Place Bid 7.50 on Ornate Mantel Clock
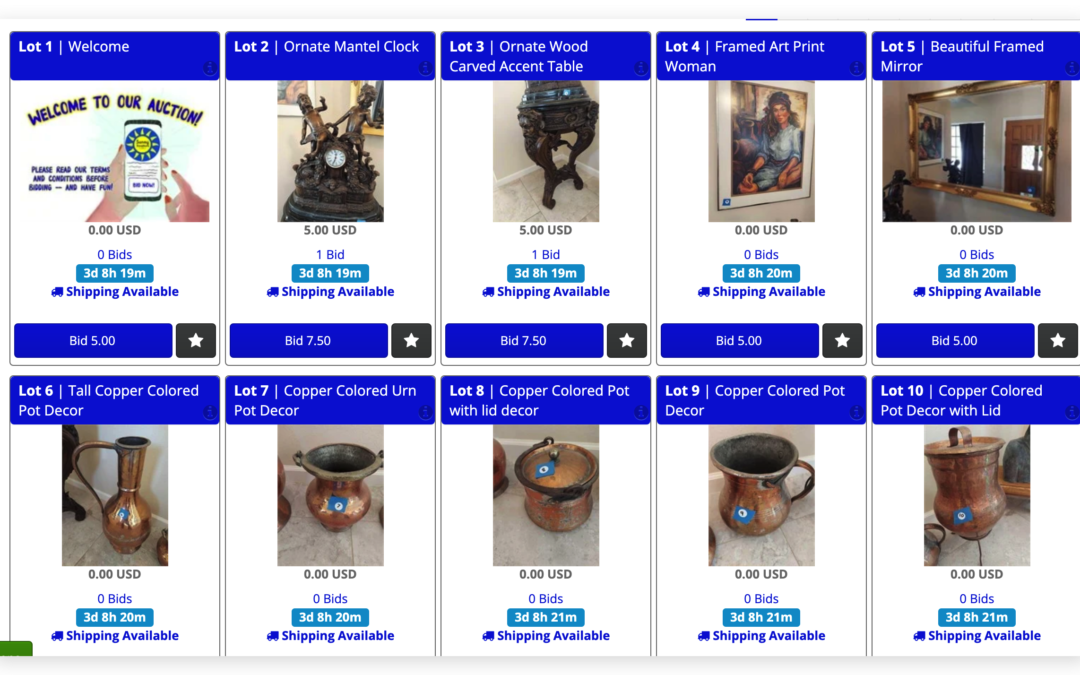 [309, 340]
